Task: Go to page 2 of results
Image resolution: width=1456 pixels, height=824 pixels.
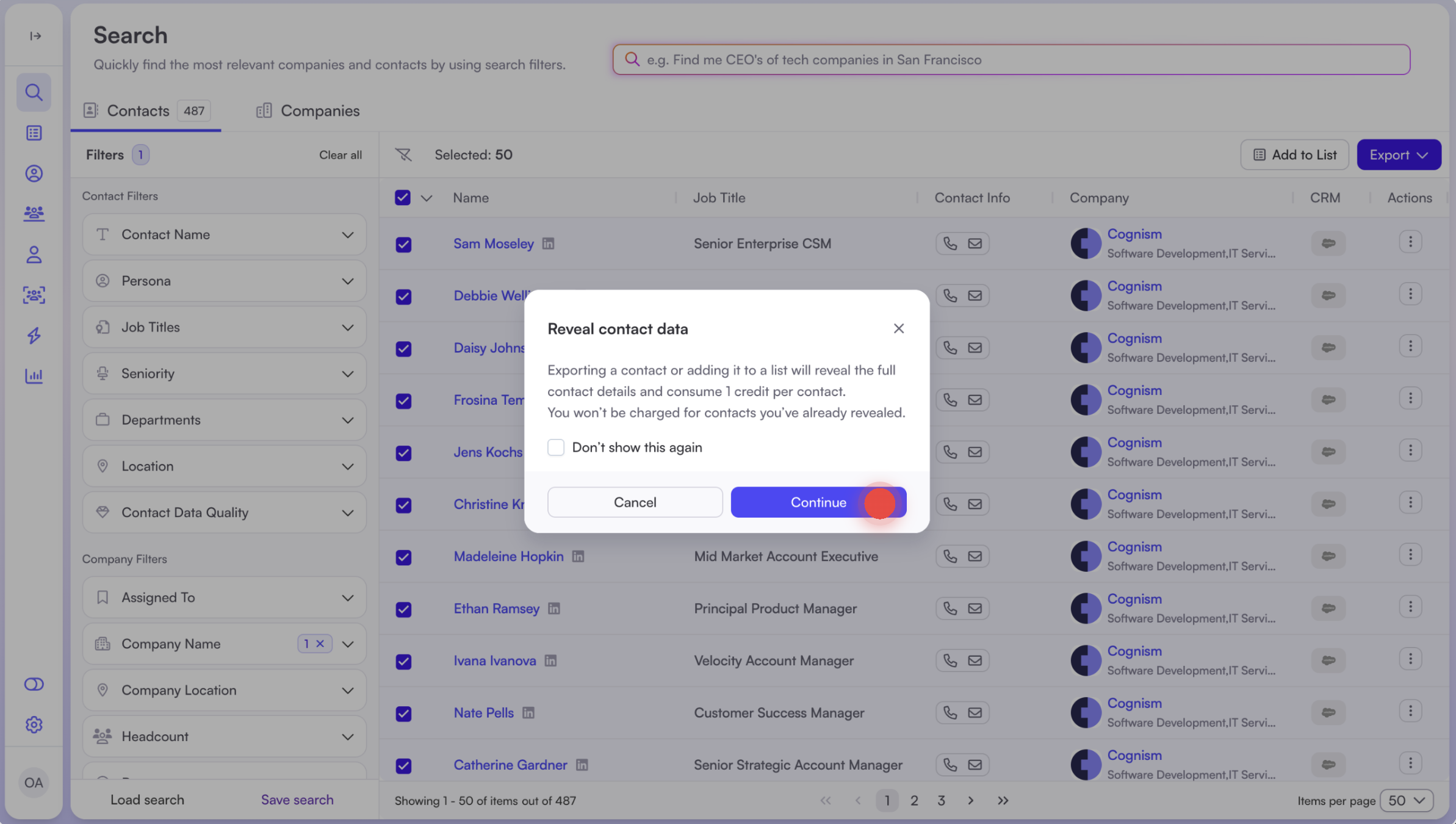Action: (x=914, y=800)
